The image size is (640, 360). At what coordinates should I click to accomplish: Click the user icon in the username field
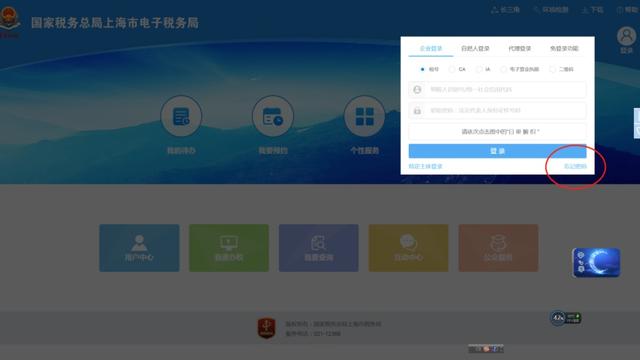pos(417,89)
